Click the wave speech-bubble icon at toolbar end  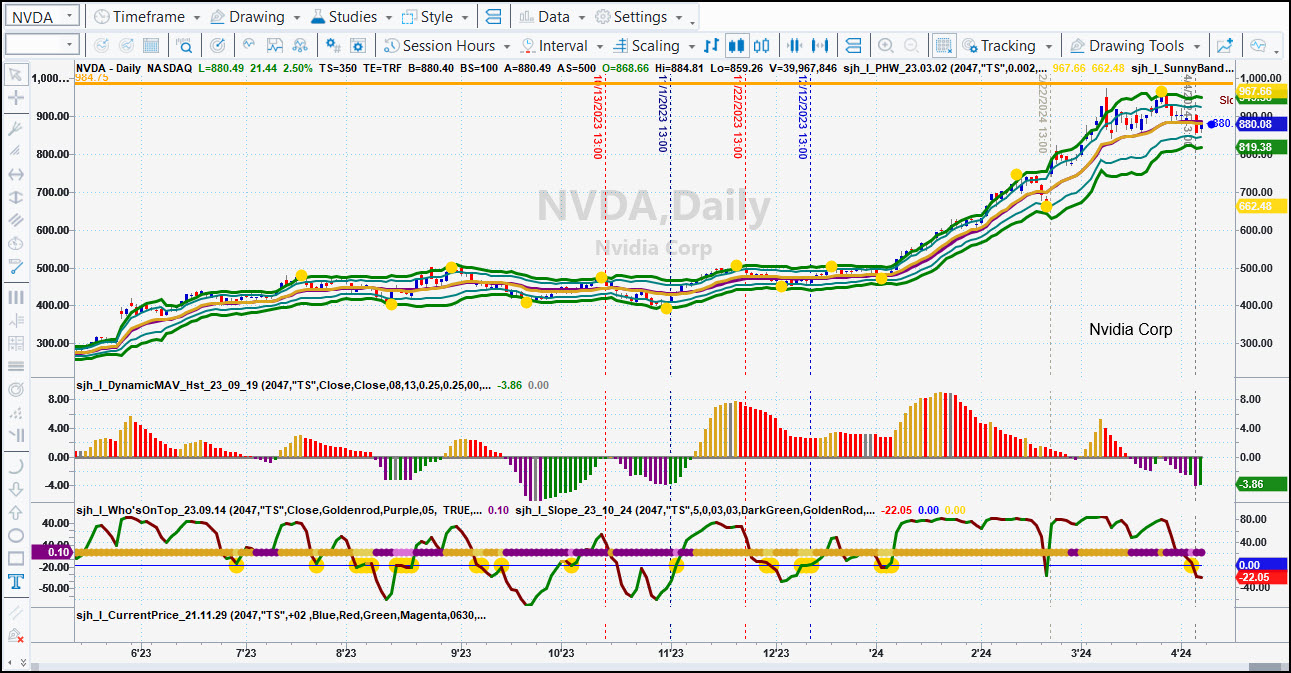[1257, 46]
